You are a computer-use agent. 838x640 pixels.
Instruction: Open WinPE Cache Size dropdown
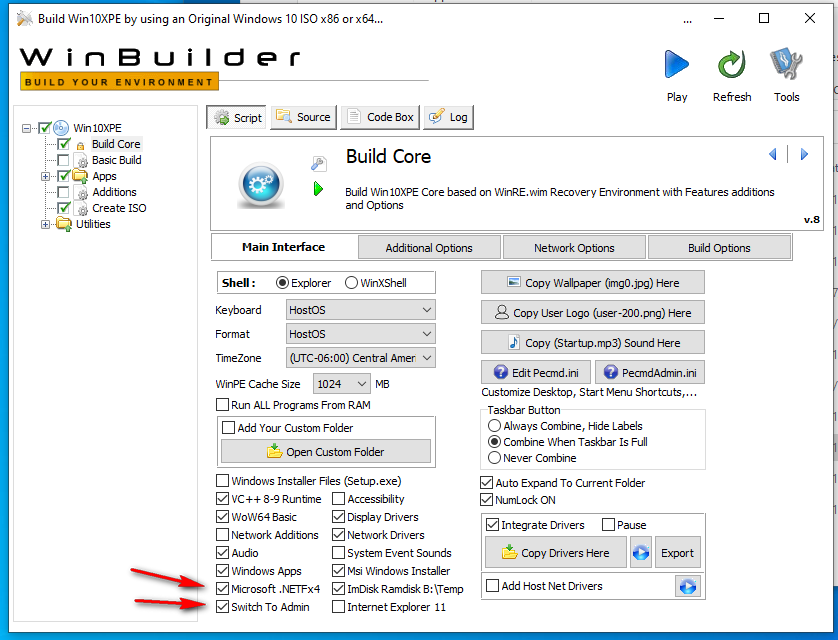pyautogui.click(x=342, y=384)
